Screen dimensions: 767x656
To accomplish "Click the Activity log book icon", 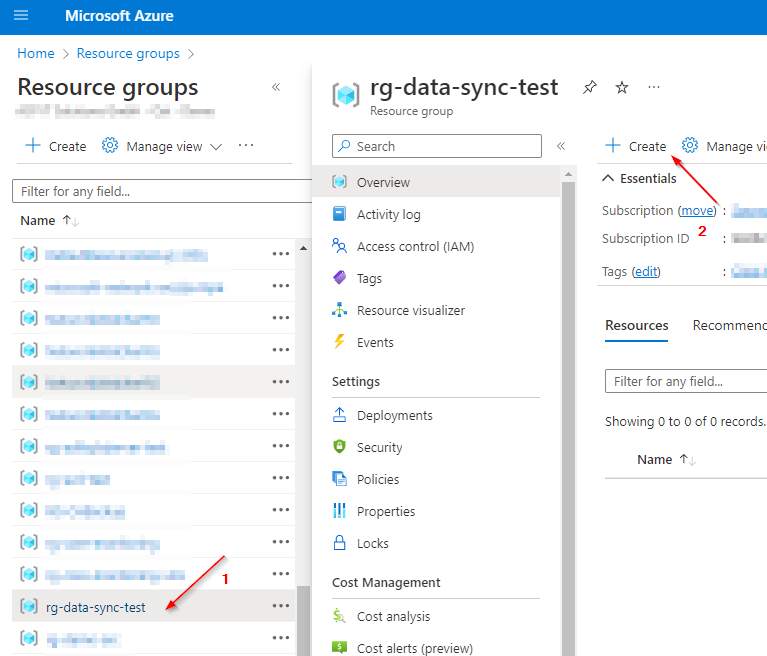I will coord(339,214).
